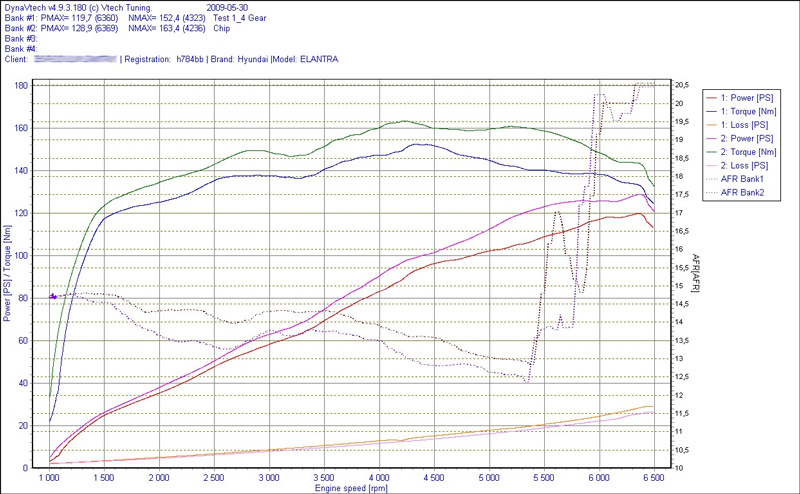Select the 1: Torque [Nm] legend entry
Image resolution: width=800 pixels, height=494 pixels.
click(x=749, y=111)
